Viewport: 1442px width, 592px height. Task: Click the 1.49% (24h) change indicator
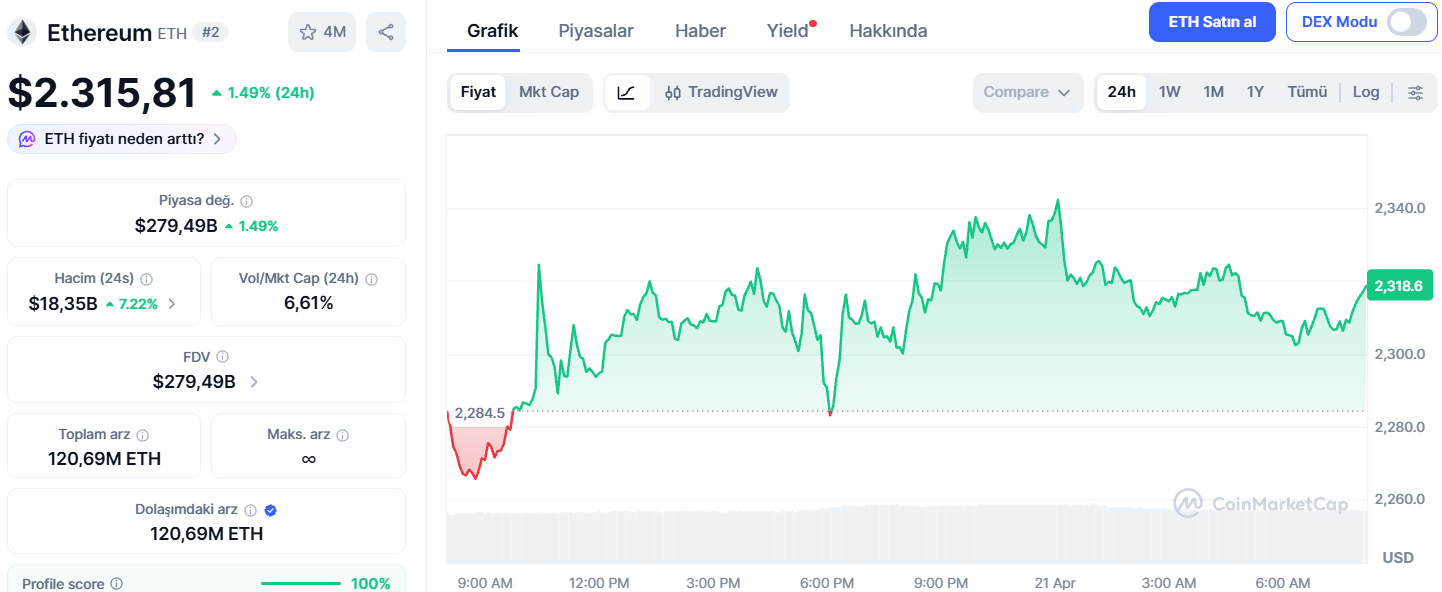click(x=263, y=93)
